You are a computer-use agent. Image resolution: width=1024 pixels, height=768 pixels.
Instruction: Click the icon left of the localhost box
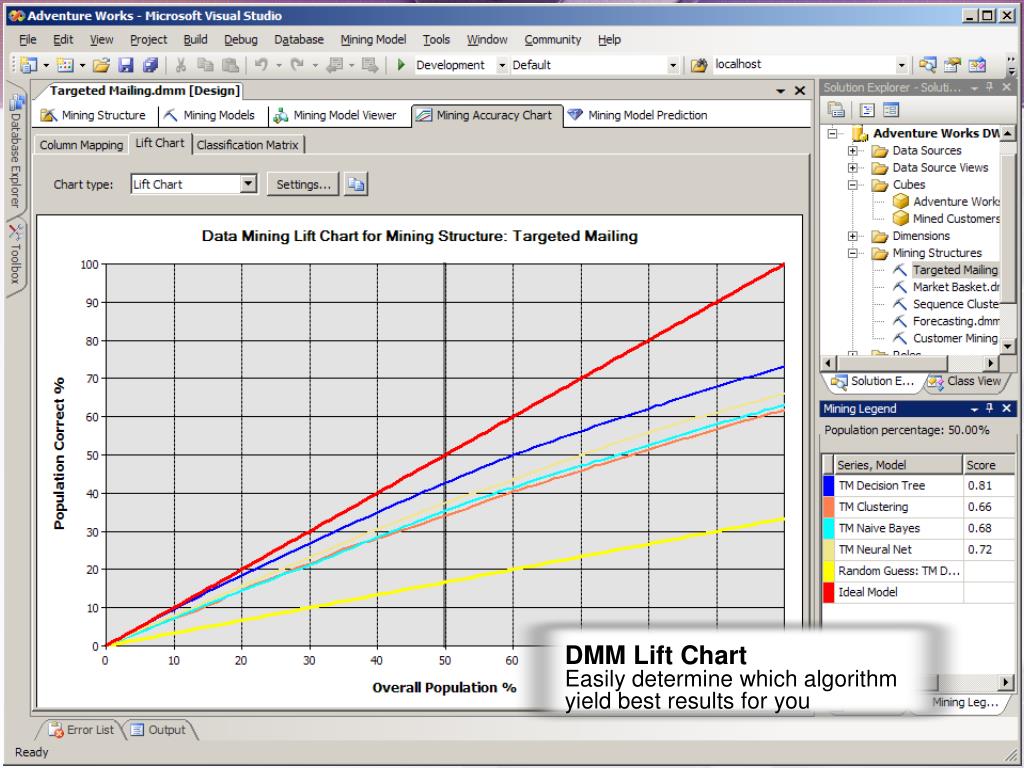click(699, 65)
